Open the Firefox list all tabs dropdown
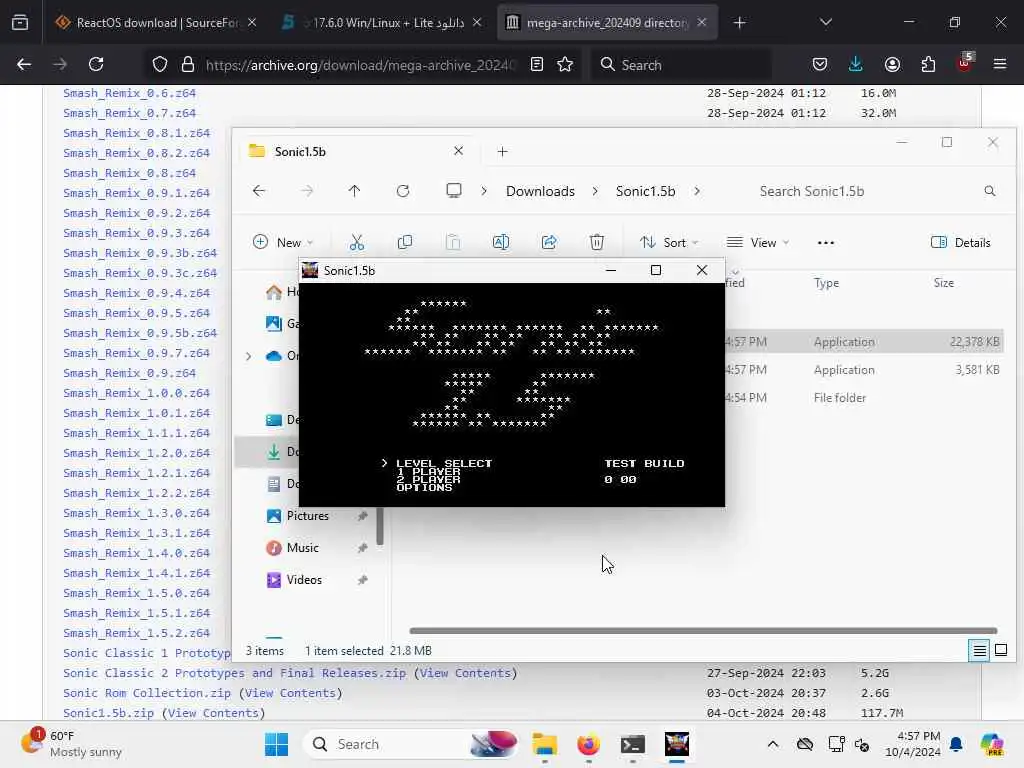Image resolution: width=1024 pixels, height=768 pixels. pos(825,22)
